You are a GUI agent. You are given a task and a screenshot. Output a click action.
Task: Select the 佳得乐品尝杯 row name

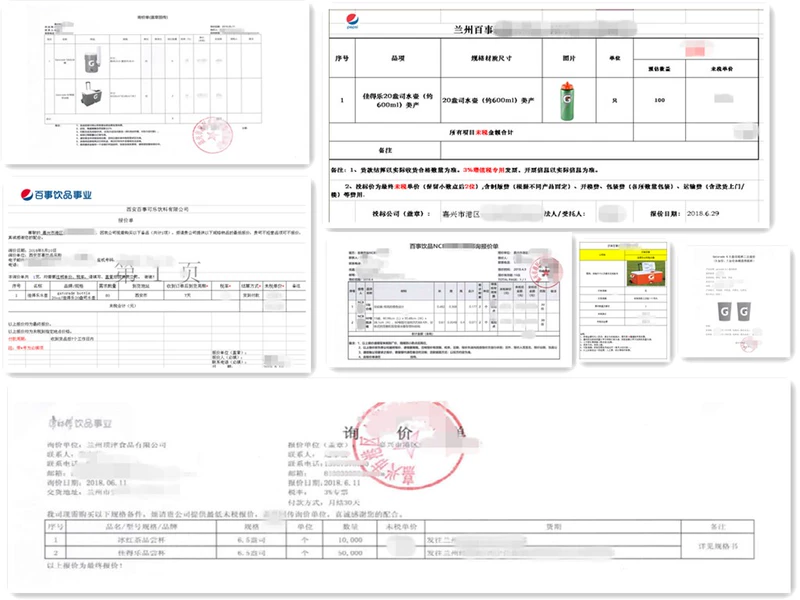pos(141,553)
